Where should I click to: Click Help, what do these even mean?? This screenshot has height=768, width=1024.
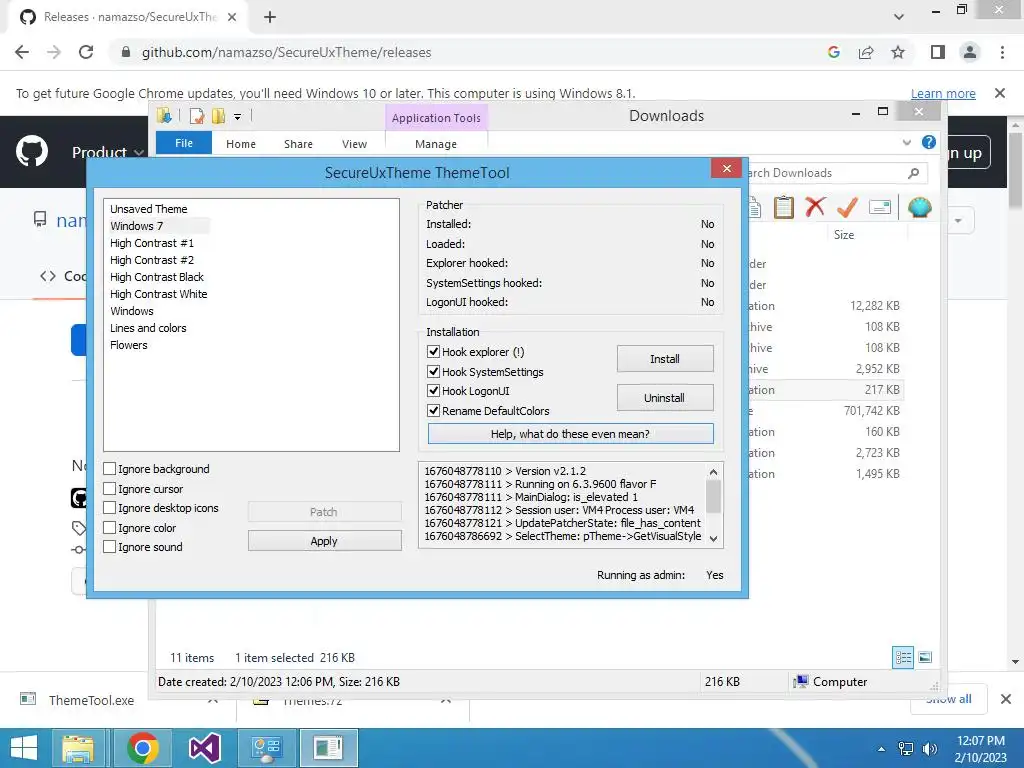pyautogui.click(x=570, y=434)
